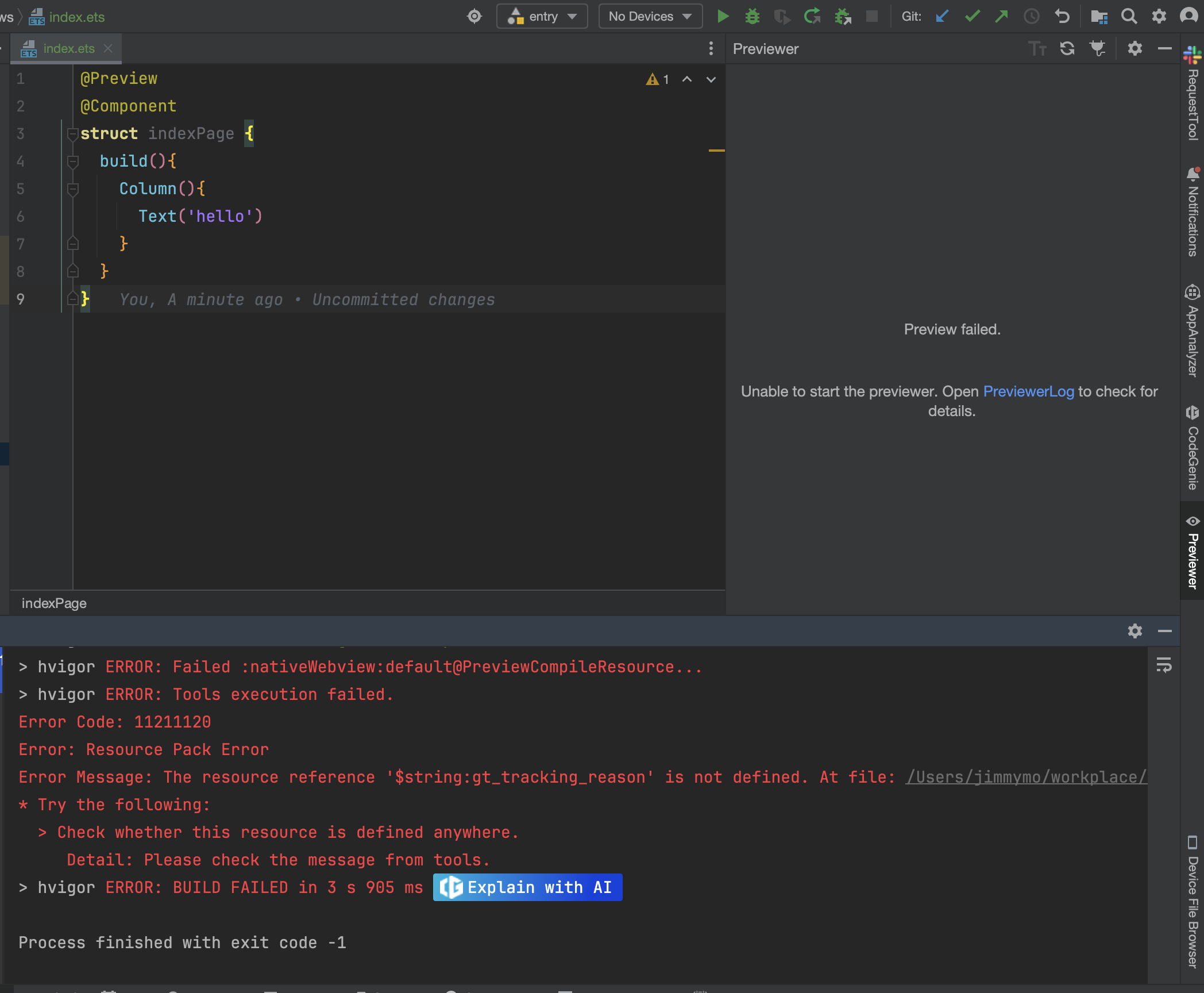Minimize the Previewer panel

tap(1165, 49)
